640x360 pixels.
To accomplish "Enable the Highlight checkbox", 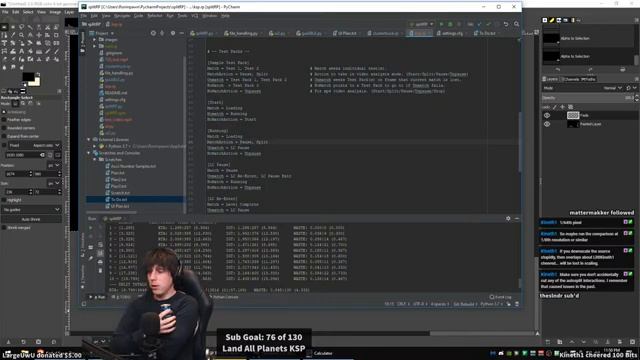I will point(4,200).
